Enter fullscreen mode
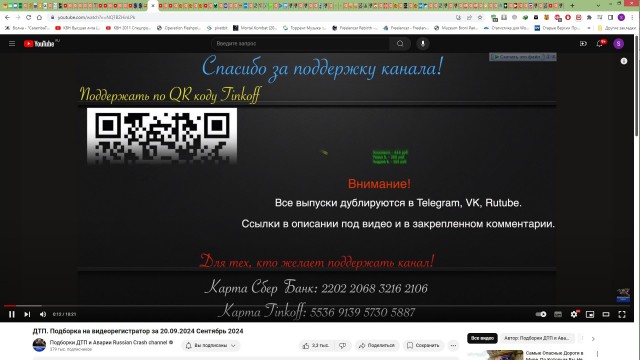This screenshot has width=640, height=360. tap(622, 314)
